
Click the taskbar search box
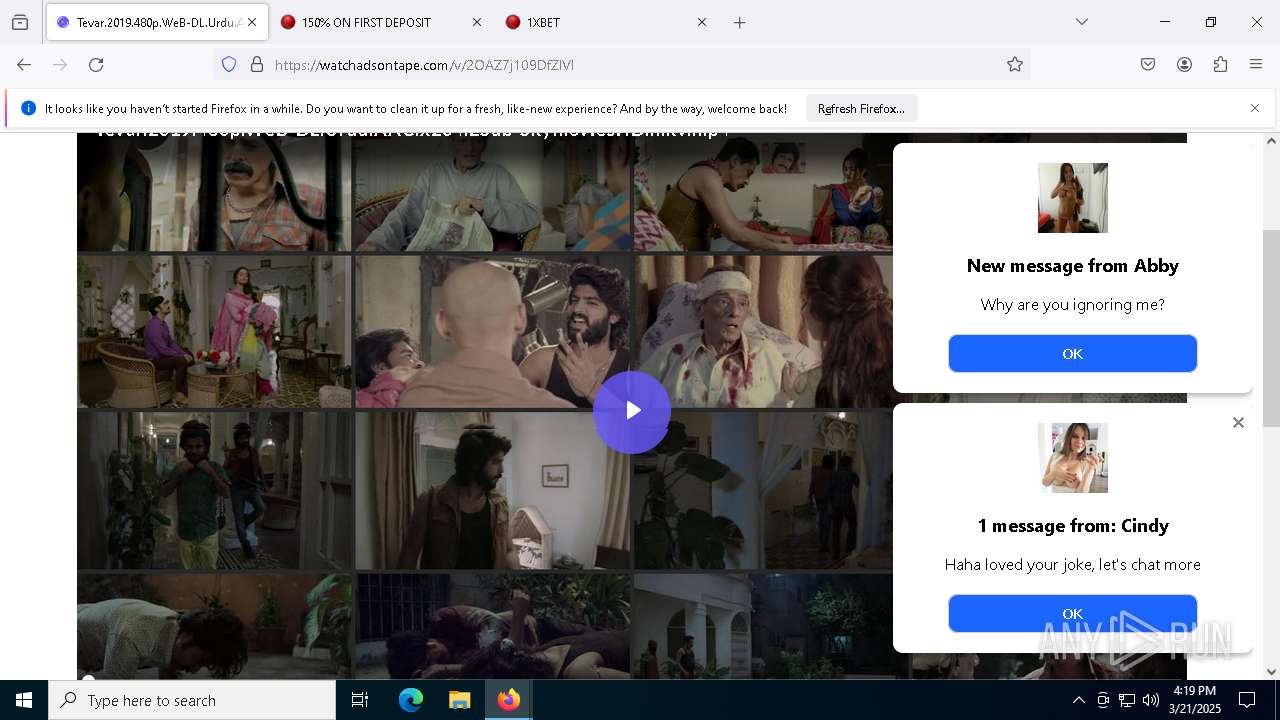(x=192, y=700)
